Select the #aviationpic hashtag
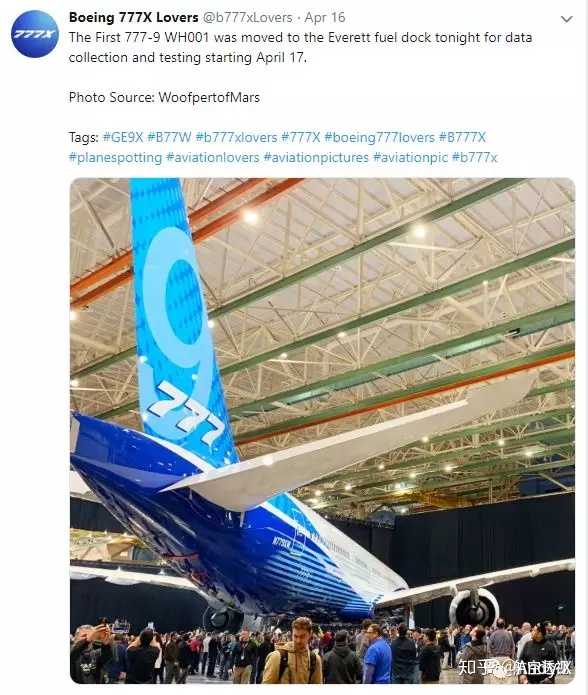 tap(410, 157)
